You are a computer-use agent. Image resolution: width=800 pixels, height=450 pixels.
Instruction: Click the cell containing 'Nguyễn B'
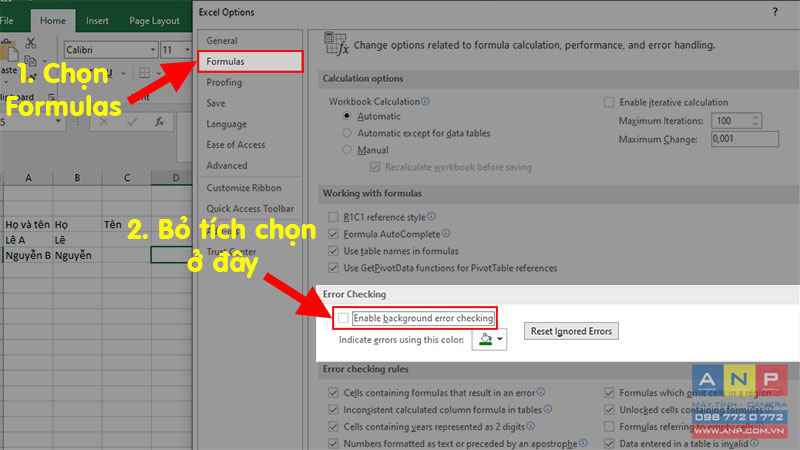[x=28, y=255]
